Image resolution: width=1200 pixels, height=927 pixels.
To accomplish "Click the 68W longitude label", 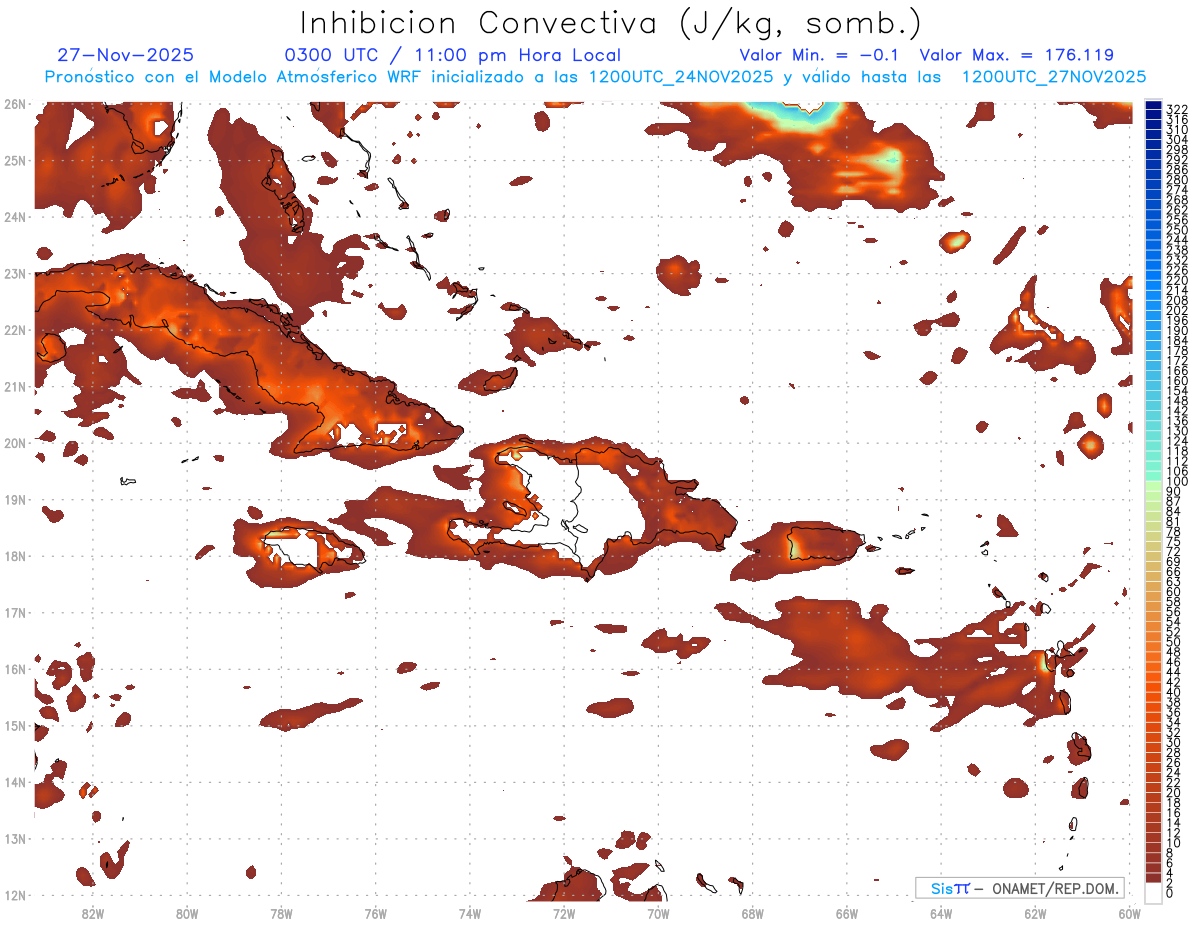I will pyautogui.click(x=753, y=912).
